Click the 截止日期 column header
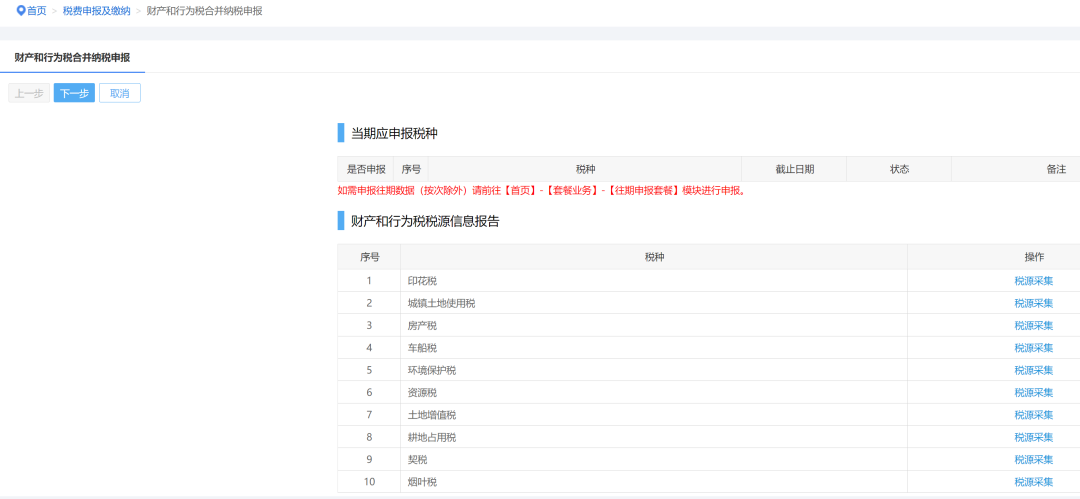 (x=794, y=170)
